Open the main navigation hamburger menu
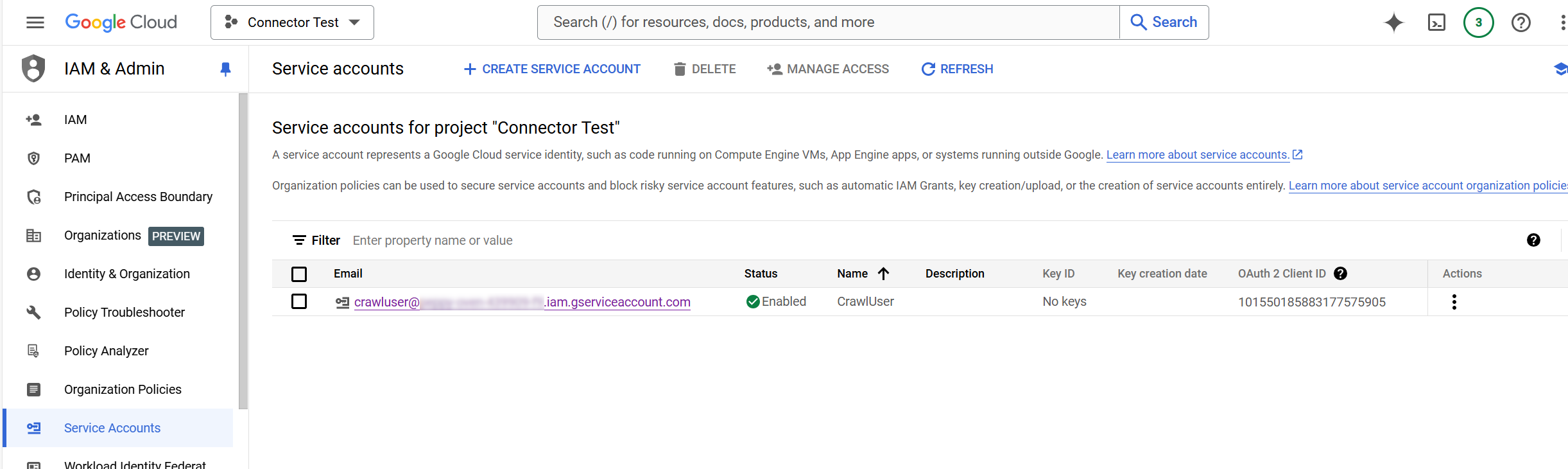Viewport: 1568px width, 469px height. [35, 22]
